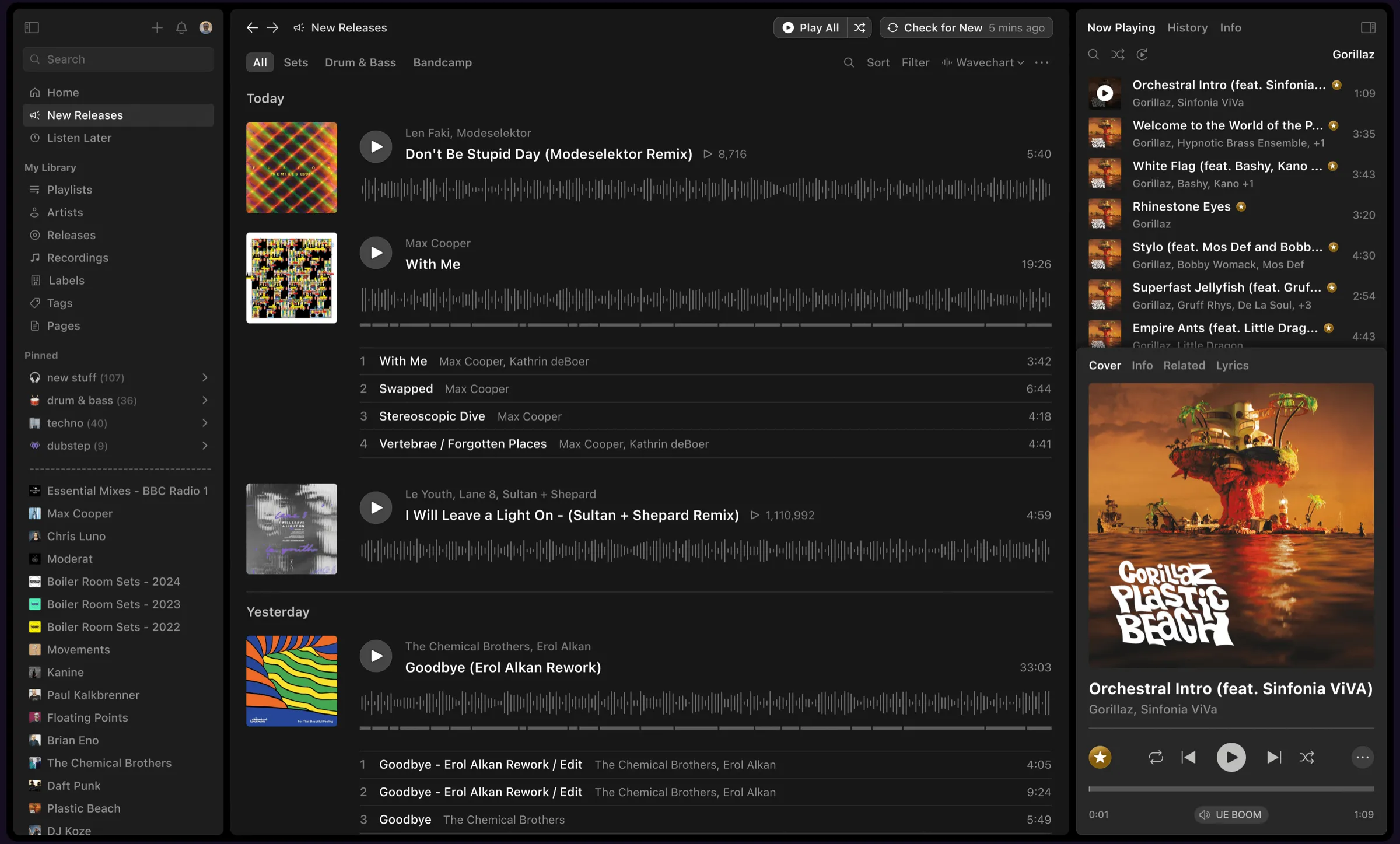Skip to previous track in player
The width and height of the screenshot is (1400, 844).
(1189, 757)
